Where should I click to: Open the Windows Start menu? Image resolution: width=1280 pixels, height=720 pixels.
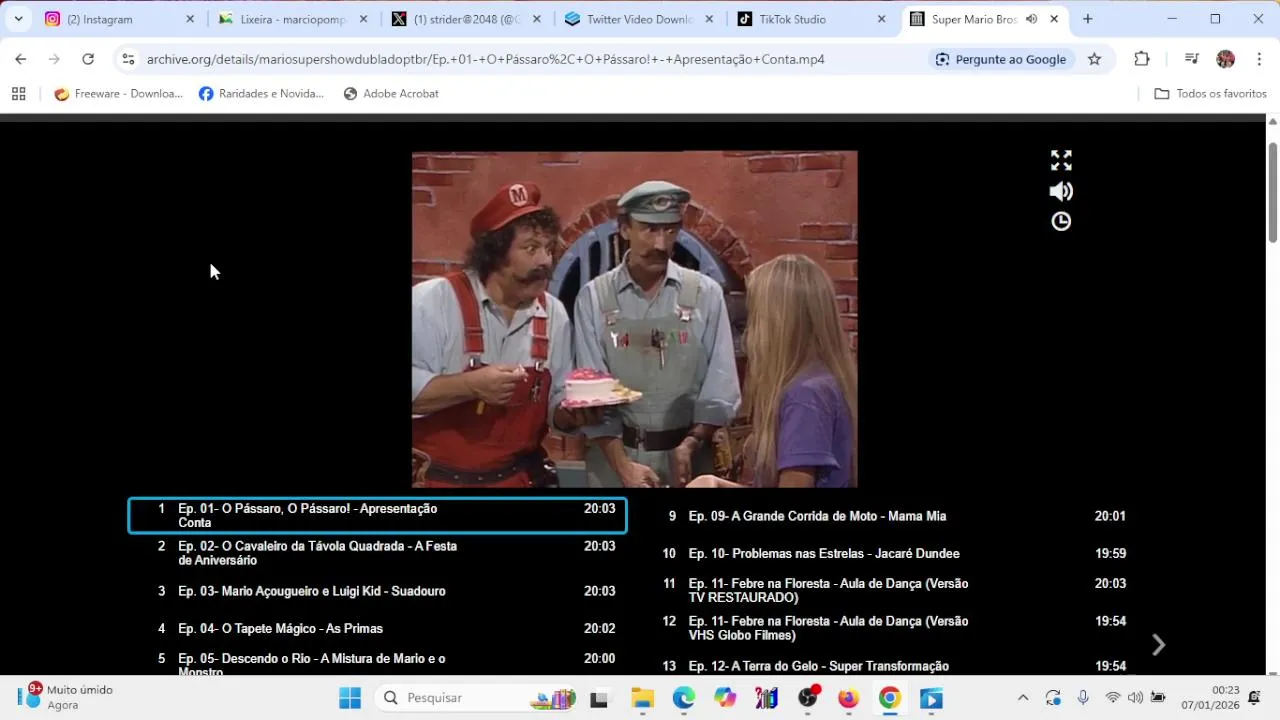350,698
